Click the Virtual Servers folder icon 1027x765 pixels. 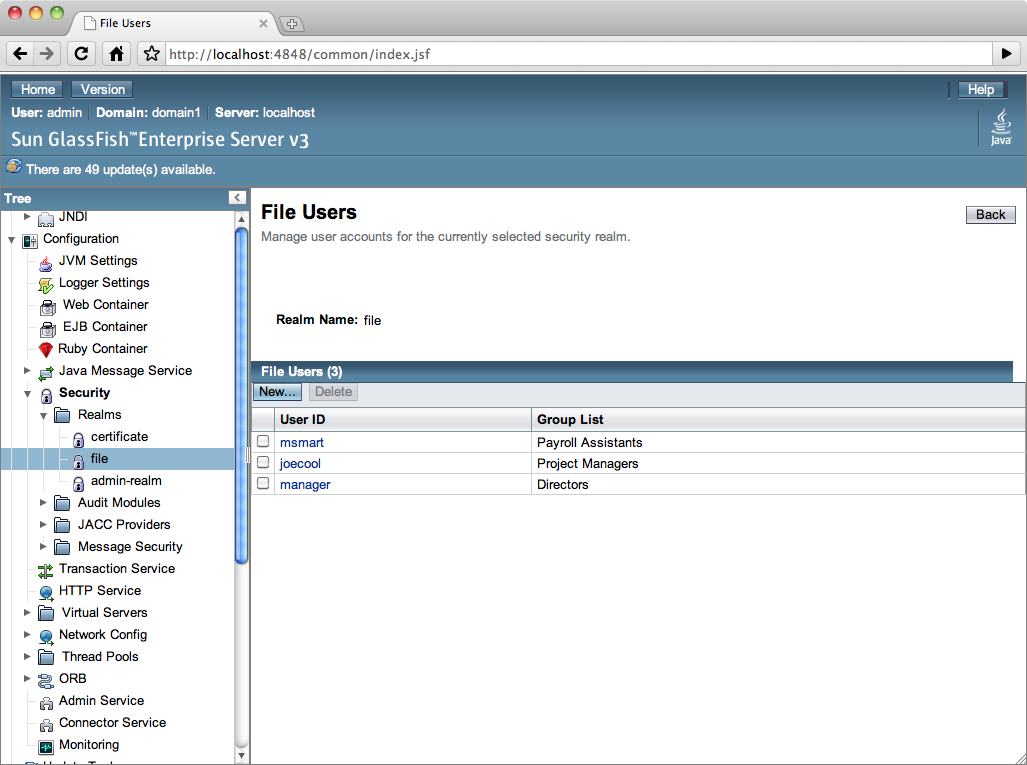click(x=46, y=613)
